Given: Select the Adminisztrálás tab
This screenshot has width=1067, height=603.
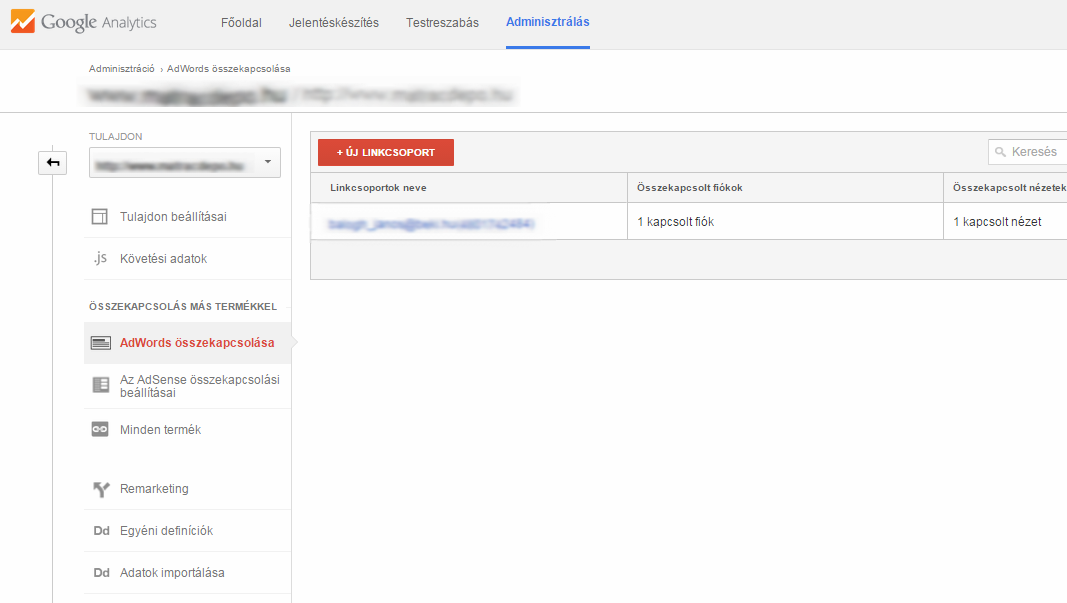Looking at the screenshot, I should pyautogui.click(x=548, y=22).
